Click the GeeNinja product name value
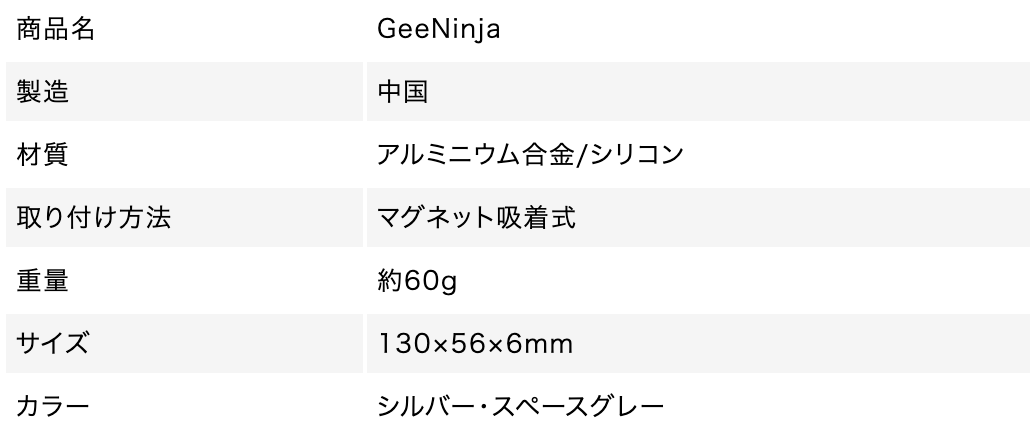Image resolution: width=1036 pixels, height=442 pixels. [438, 30]
